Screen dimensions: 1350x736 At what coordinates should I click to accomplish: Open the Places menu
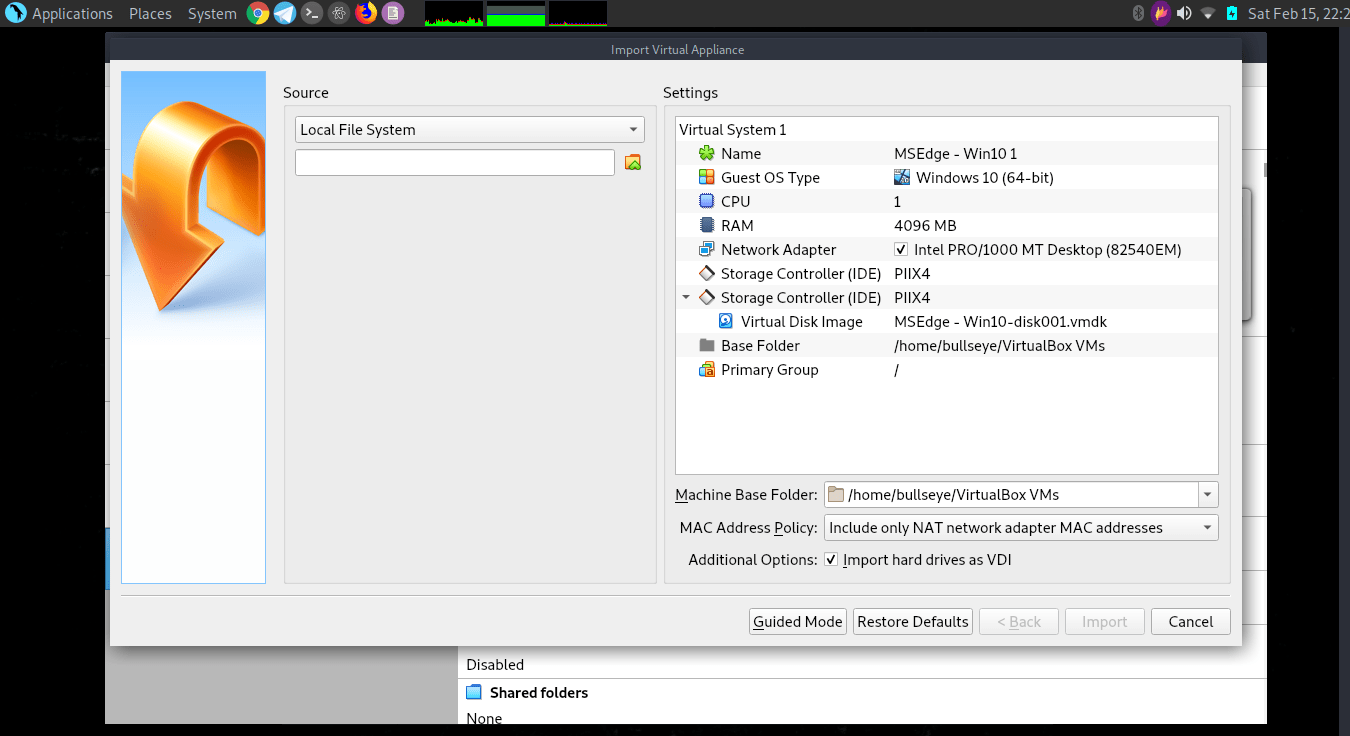(x=150, y=14)
